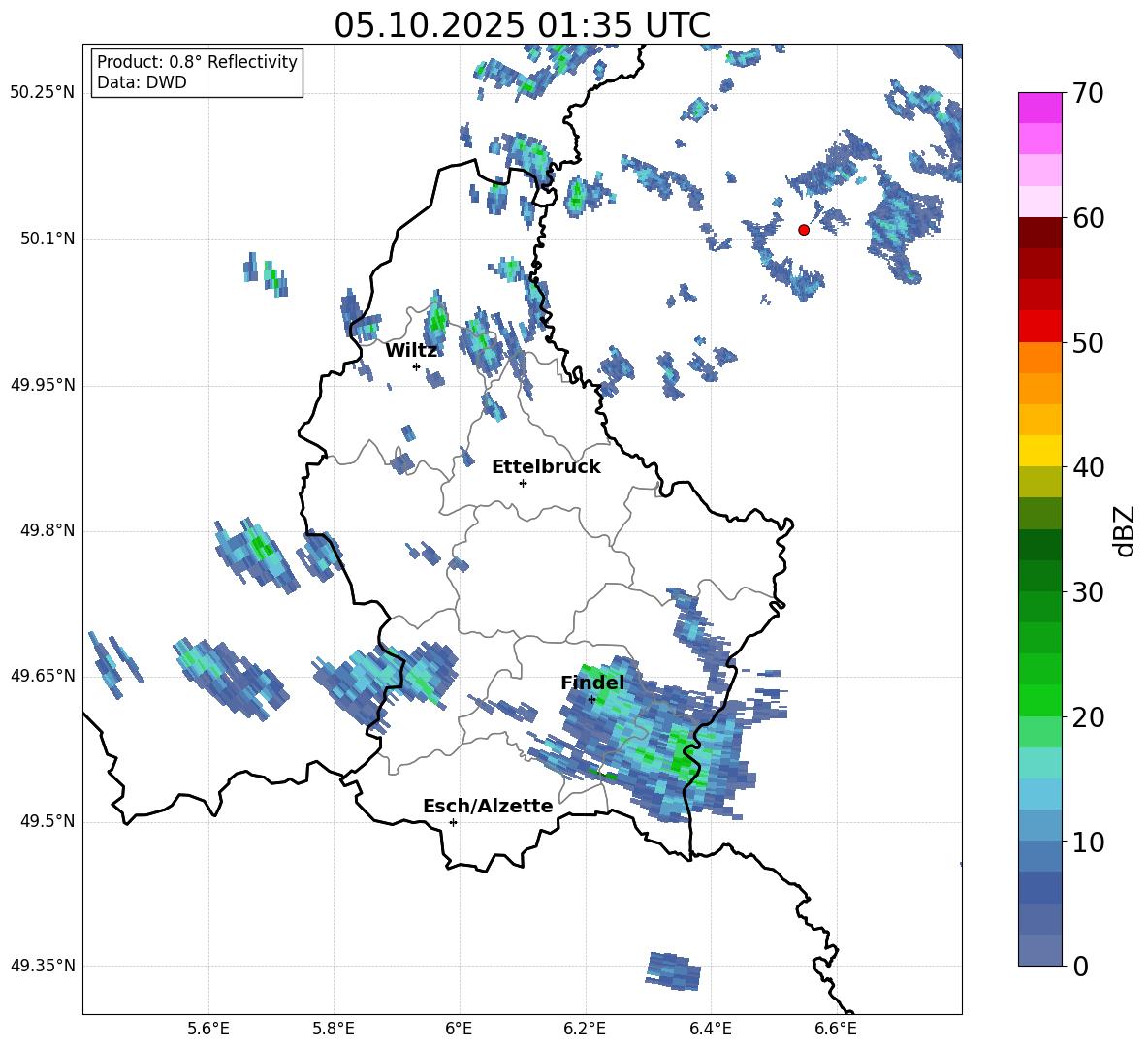Click the 20 tick label on colorbar
1148x1048 pixels.
(1088, 717)
